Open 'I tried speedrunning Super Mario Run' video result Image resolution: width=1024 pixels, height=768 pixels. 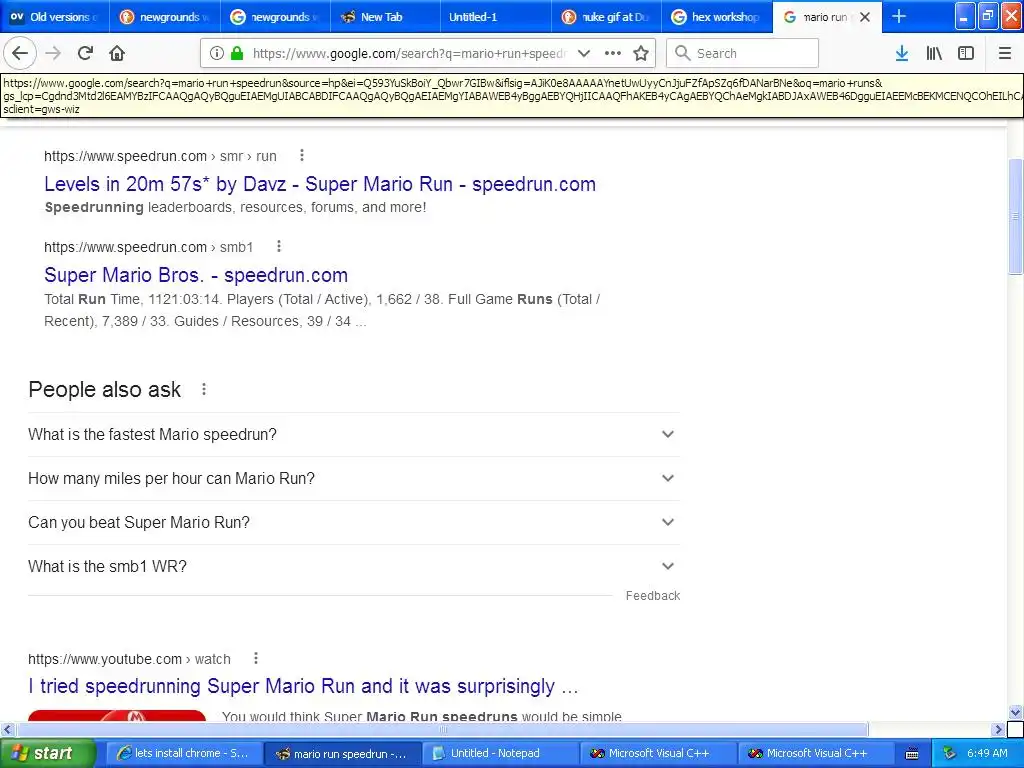click(x=303, y=686)
